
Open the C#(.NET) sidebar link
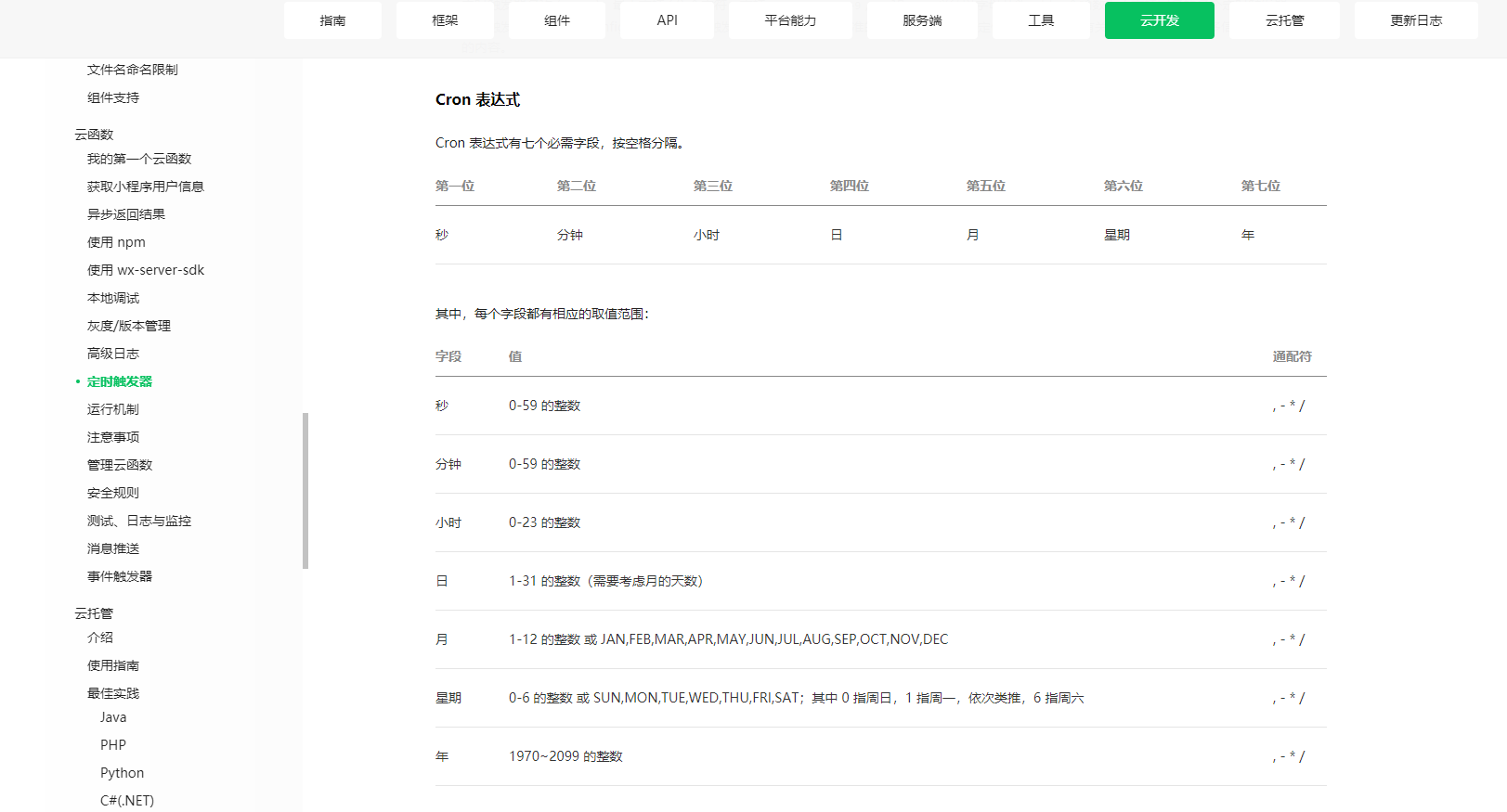(127, 801)
